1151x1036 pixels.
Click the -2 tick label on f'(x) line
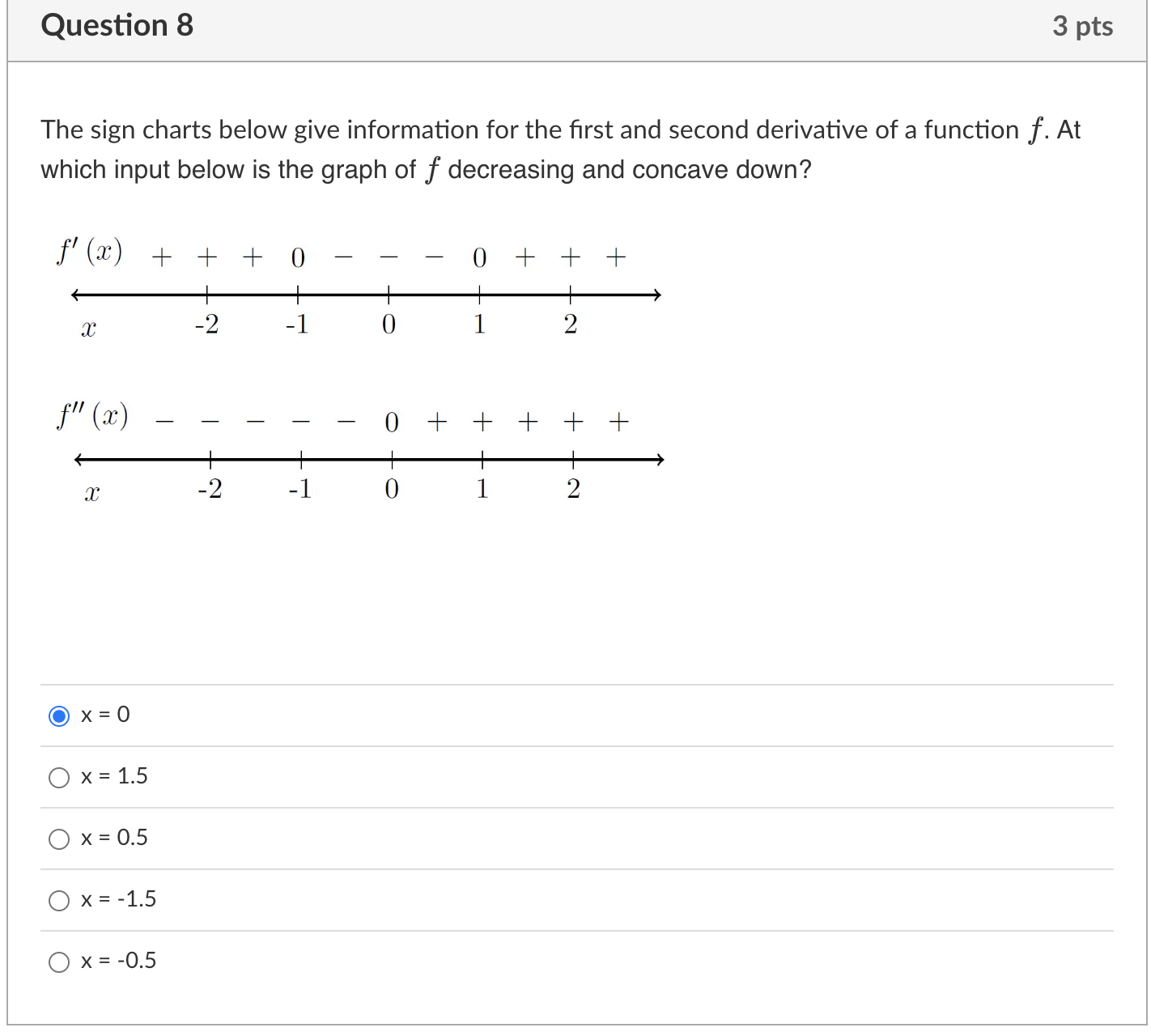(206, 325)
